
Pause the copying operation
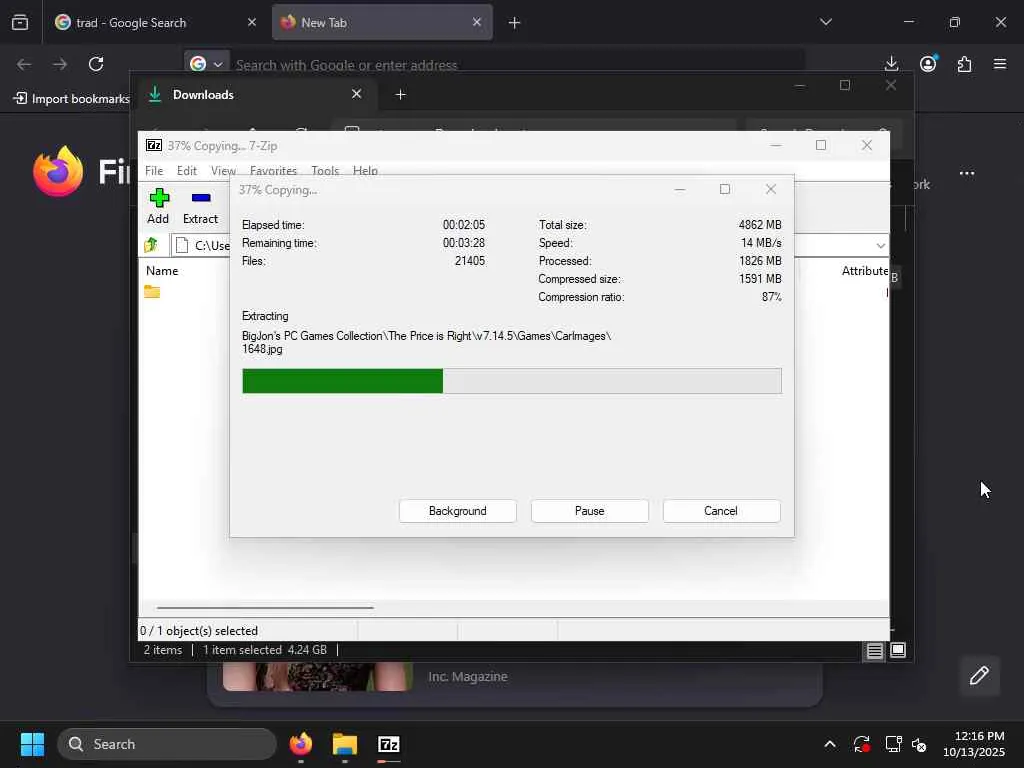tap(590, 511)
